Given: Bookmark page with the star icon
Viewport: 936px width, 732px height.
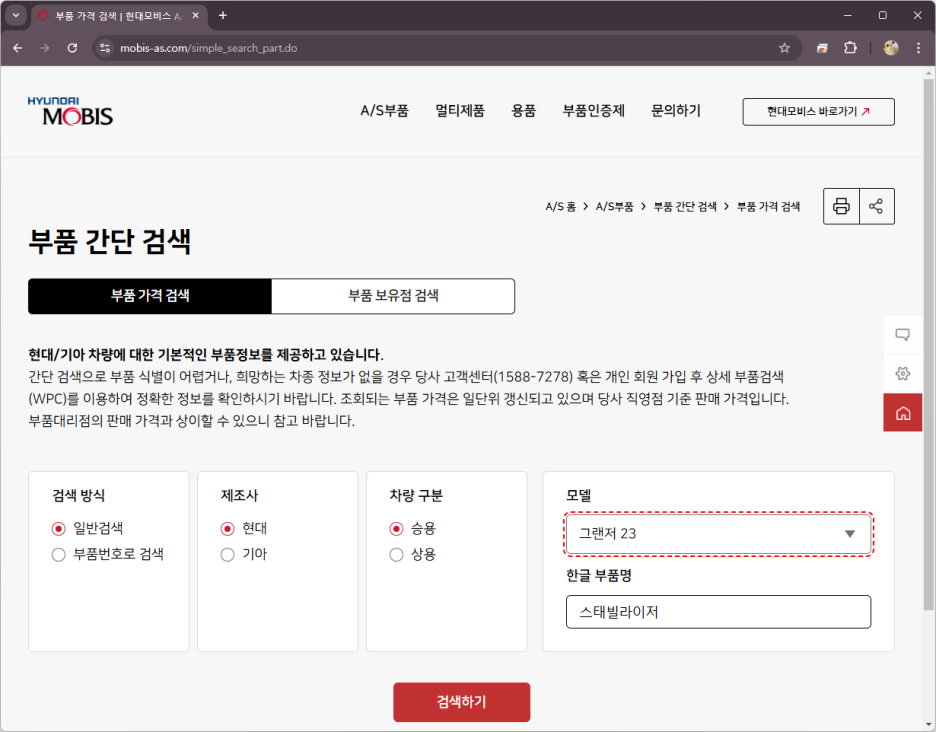Looking at the screenshot, I should point(784,48).
